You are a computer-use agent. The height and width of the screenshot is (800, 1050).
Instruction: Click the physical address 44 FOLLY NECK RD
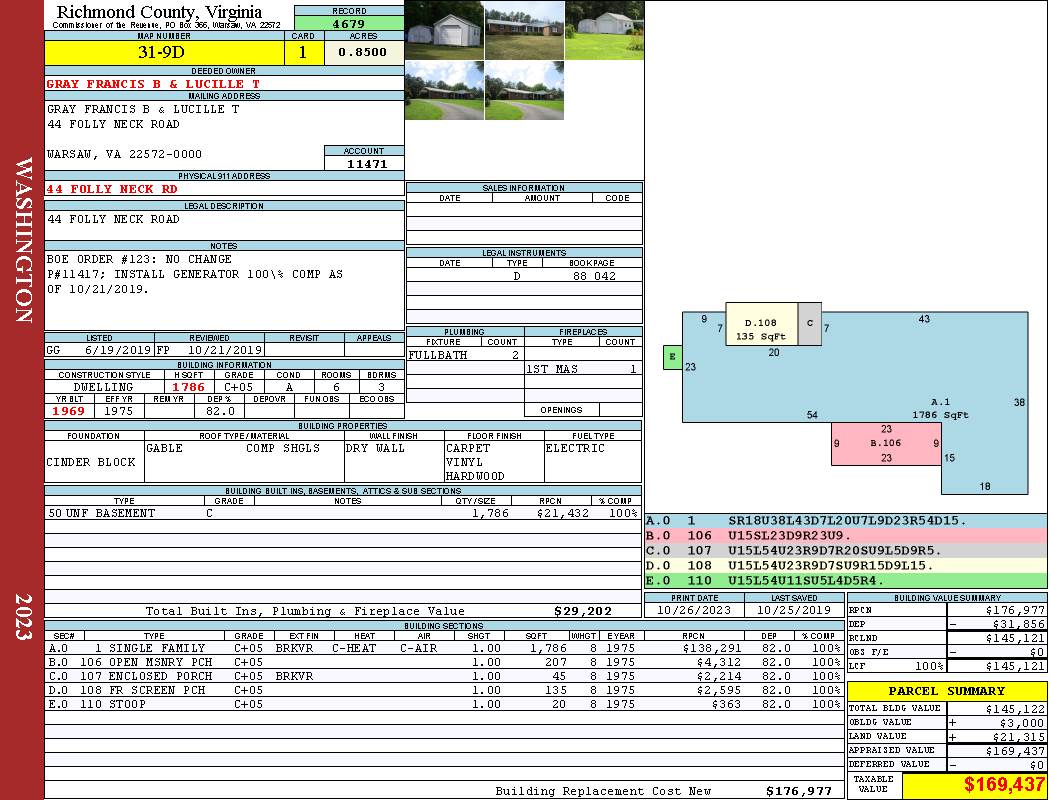point(112,188)
